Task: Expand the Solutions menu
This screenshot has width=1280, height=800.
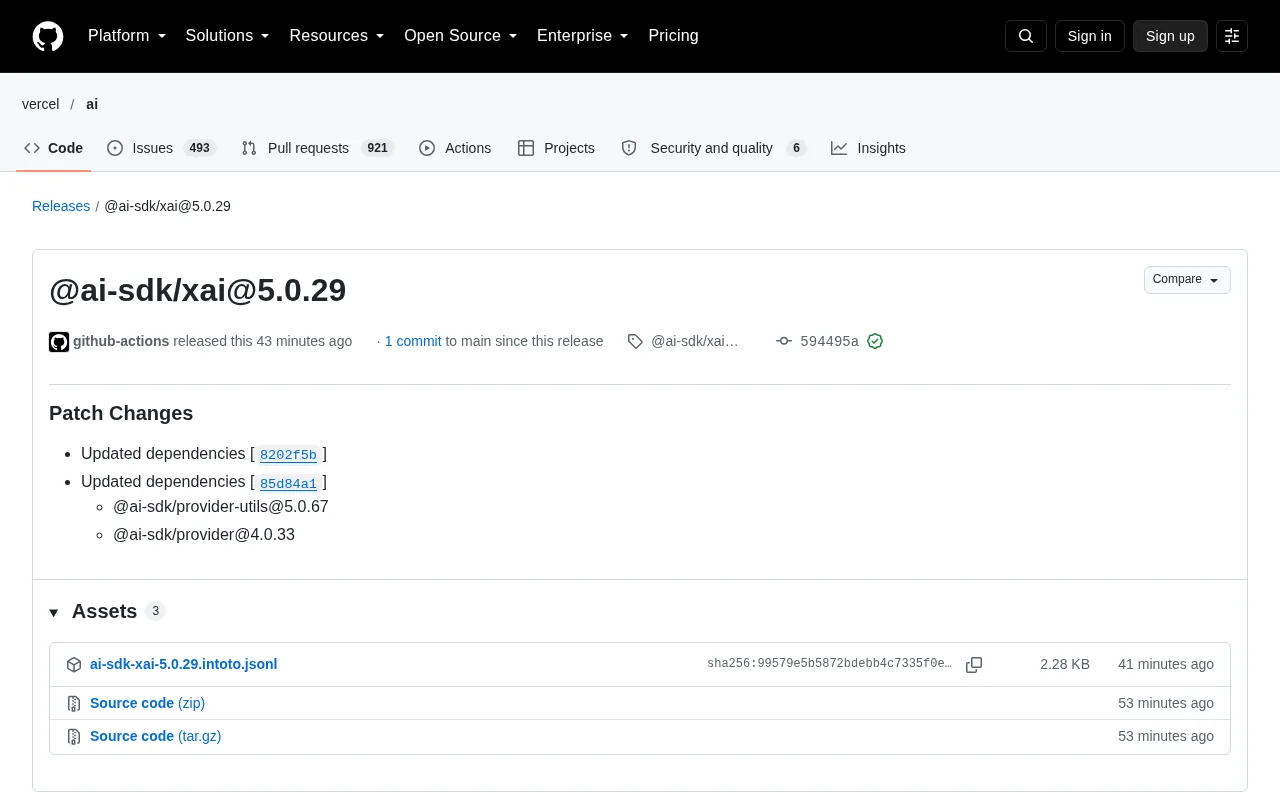Action: coord(228,36)
